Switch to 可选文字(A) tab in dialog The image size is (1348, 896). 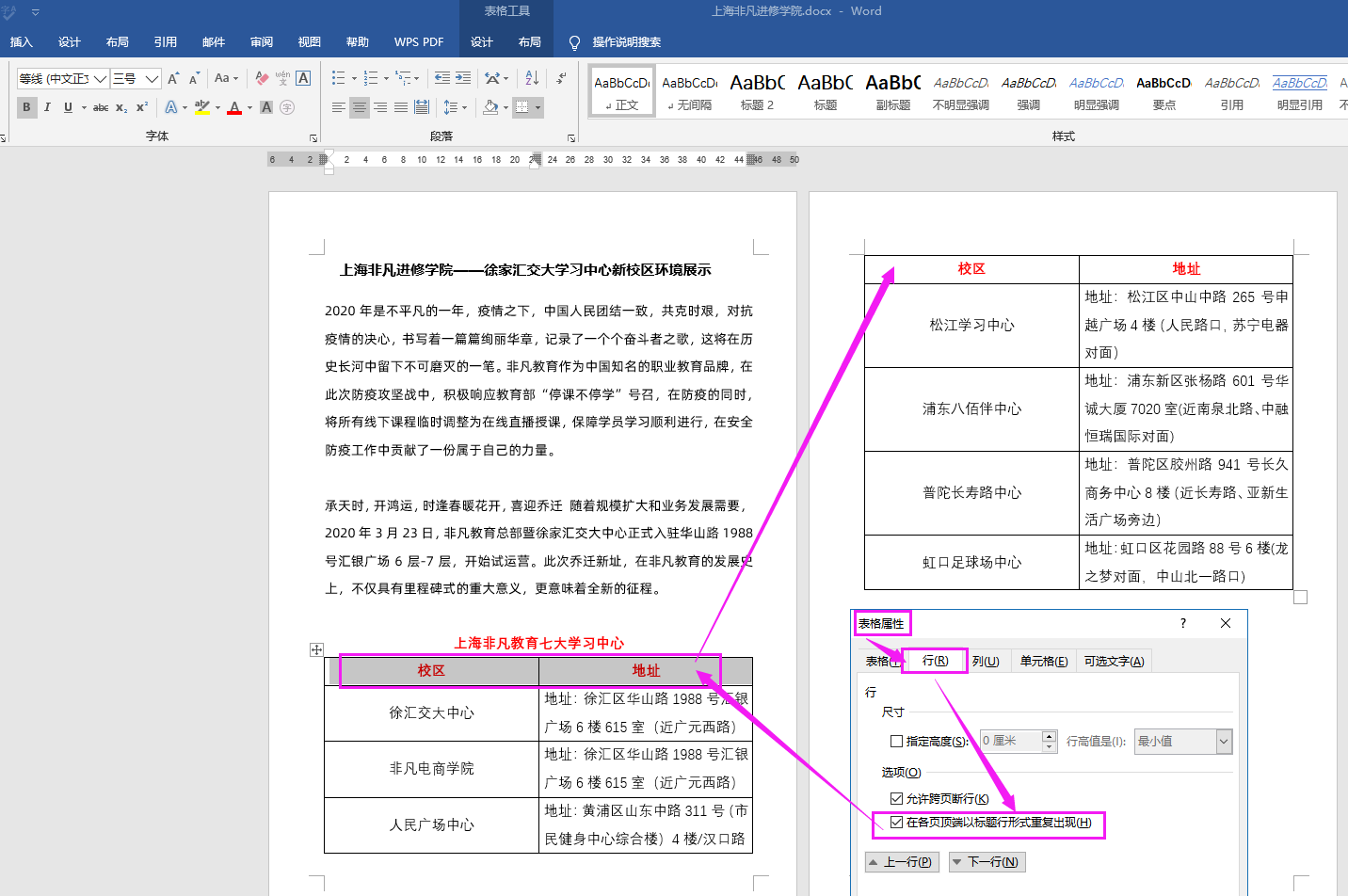pos(1114,661)
